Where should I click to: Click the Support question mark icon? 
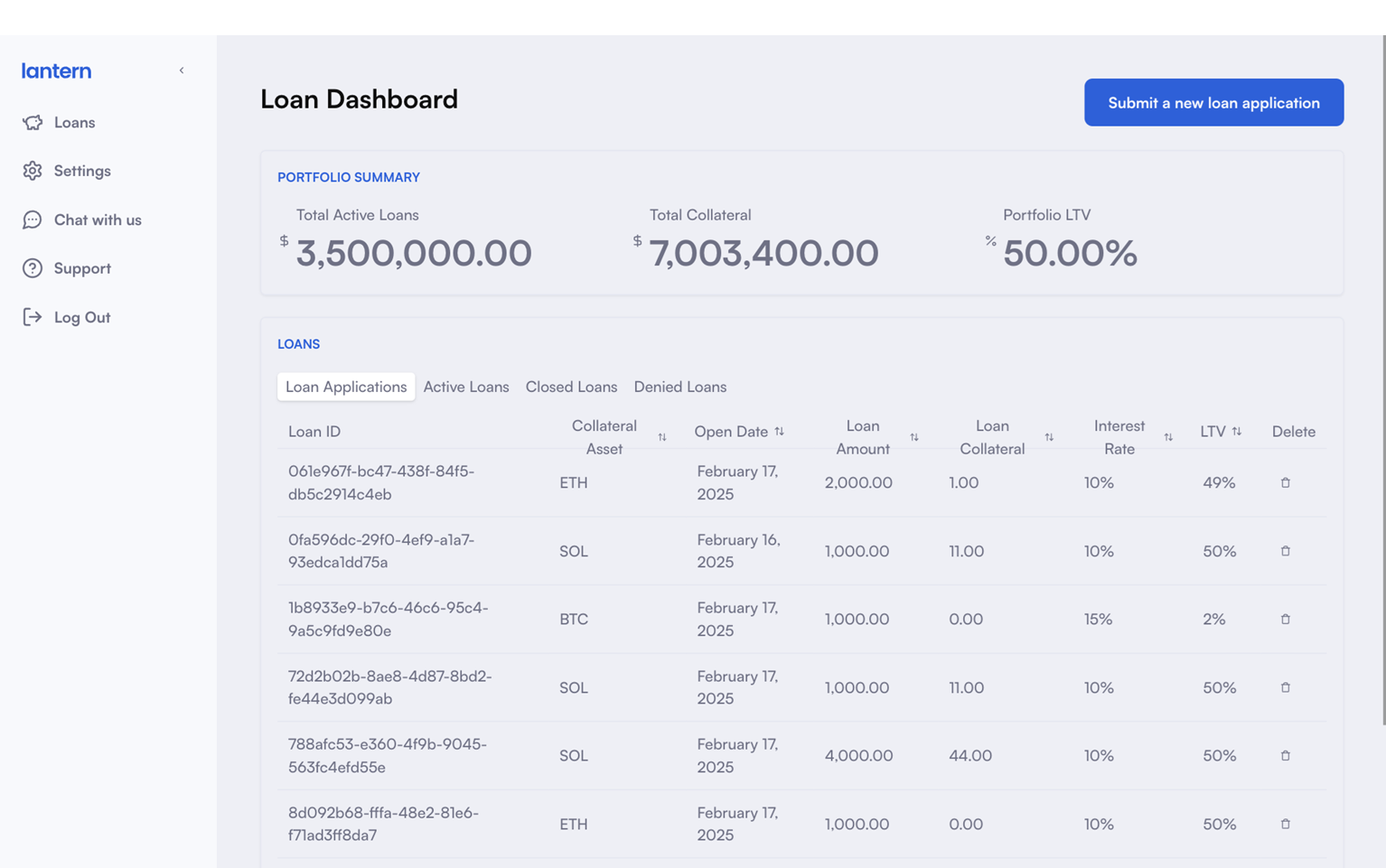pos(33,268)
